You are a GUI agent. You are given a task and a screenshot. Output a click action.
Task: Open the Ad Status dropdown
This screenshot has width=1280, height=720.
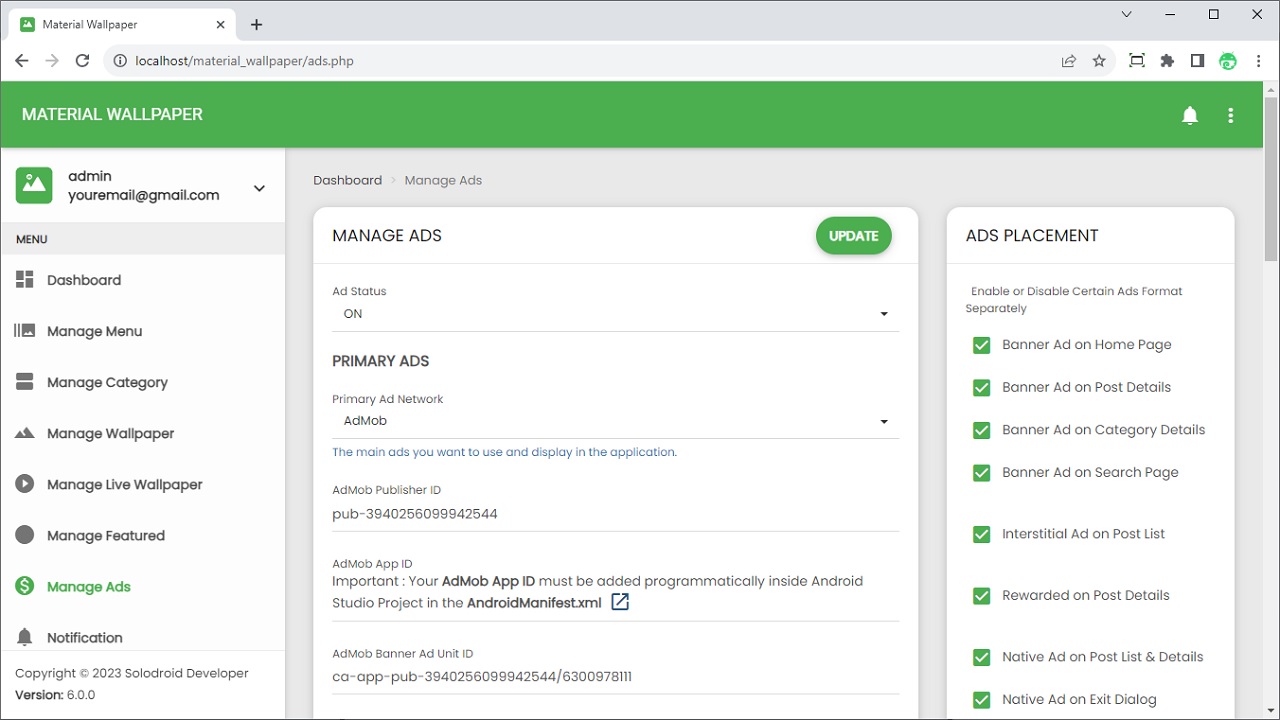tap(615, 314)
